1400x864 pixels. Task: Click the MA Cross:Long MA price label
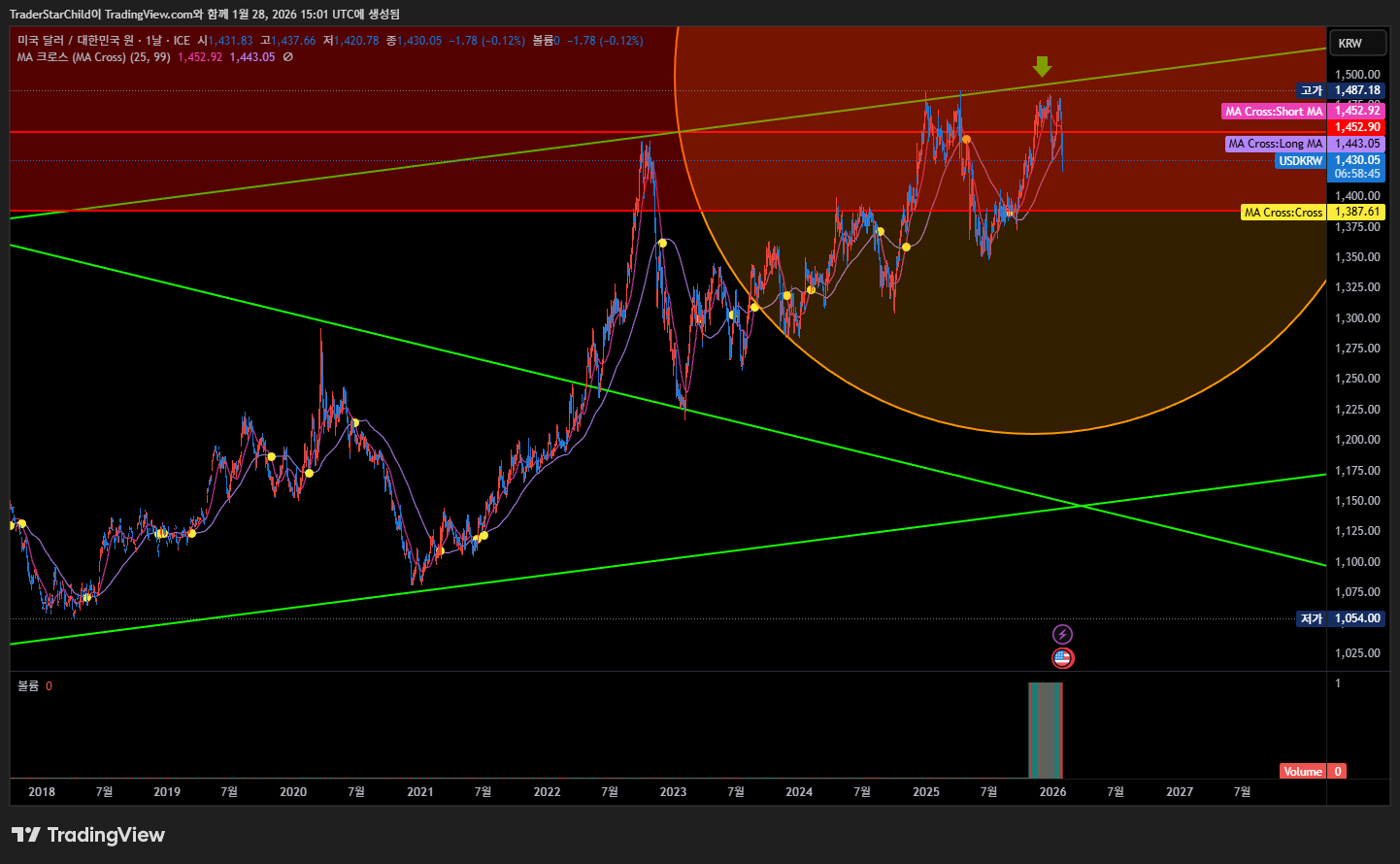click(x=1275, y=144)
